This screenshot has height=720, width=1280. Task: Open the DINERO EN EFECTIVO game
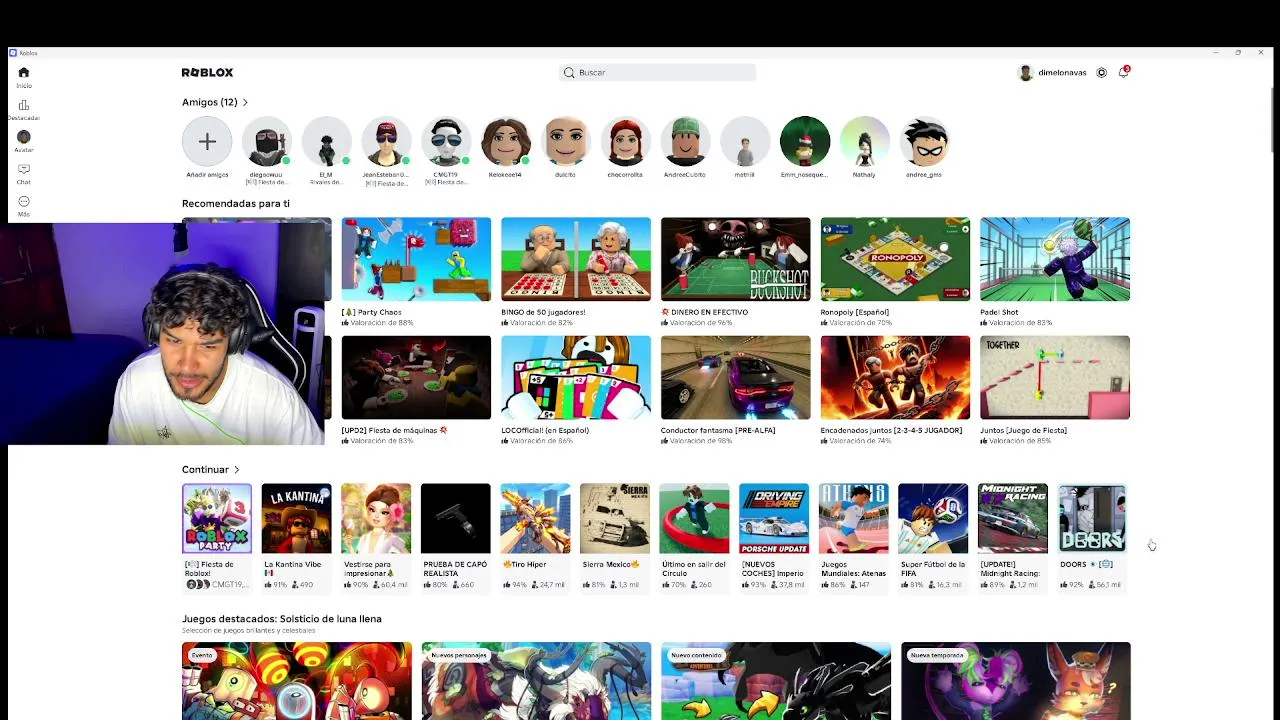click(736, 259)
